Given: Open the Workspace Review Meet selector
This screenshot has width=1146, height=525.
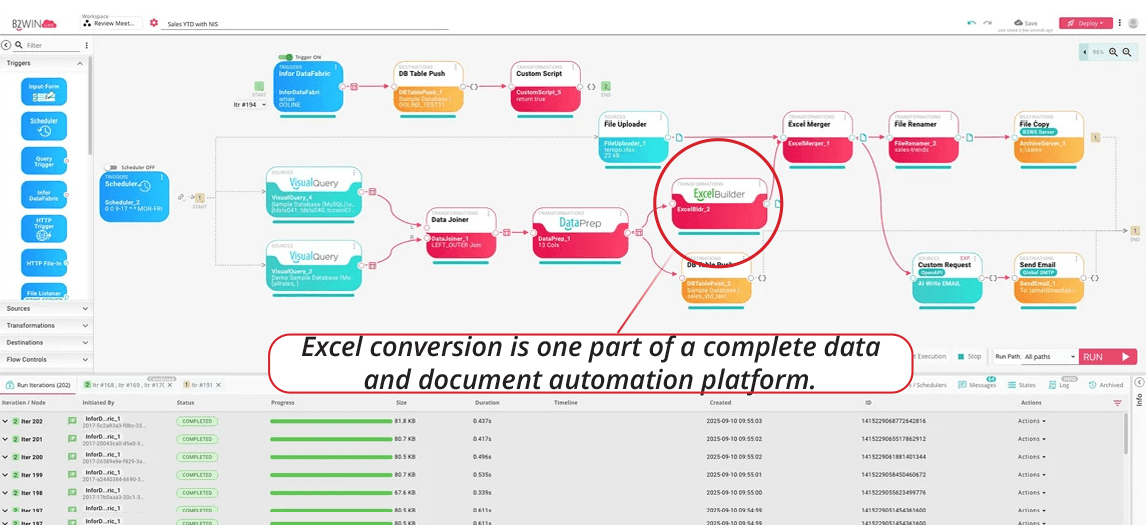Looking at the screenshot, I should pos(112,23).
